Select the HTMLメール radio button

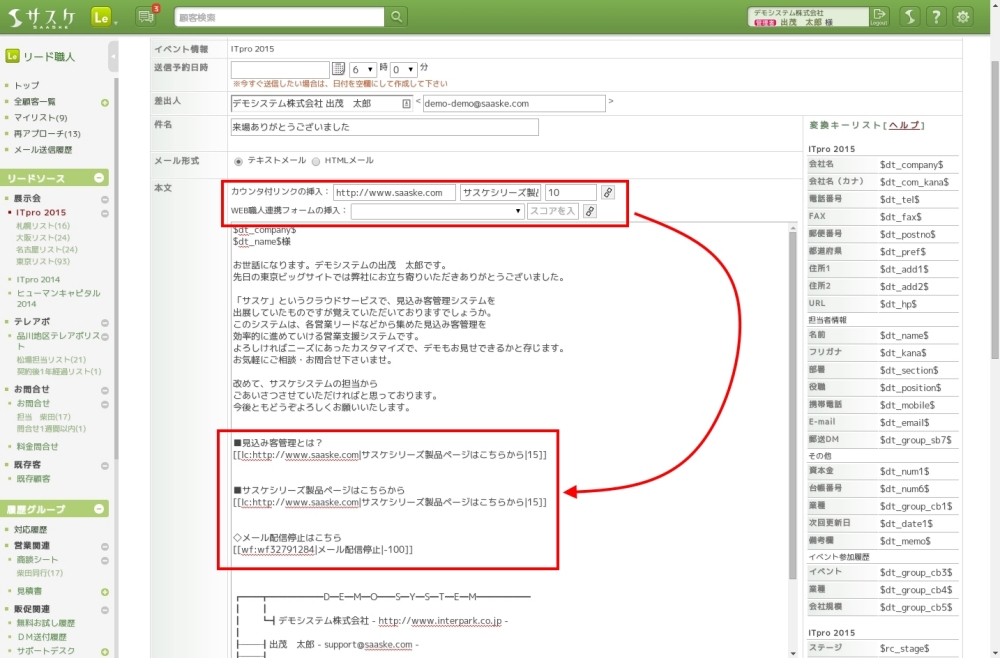pyautogui.click(x=316, y=161)
